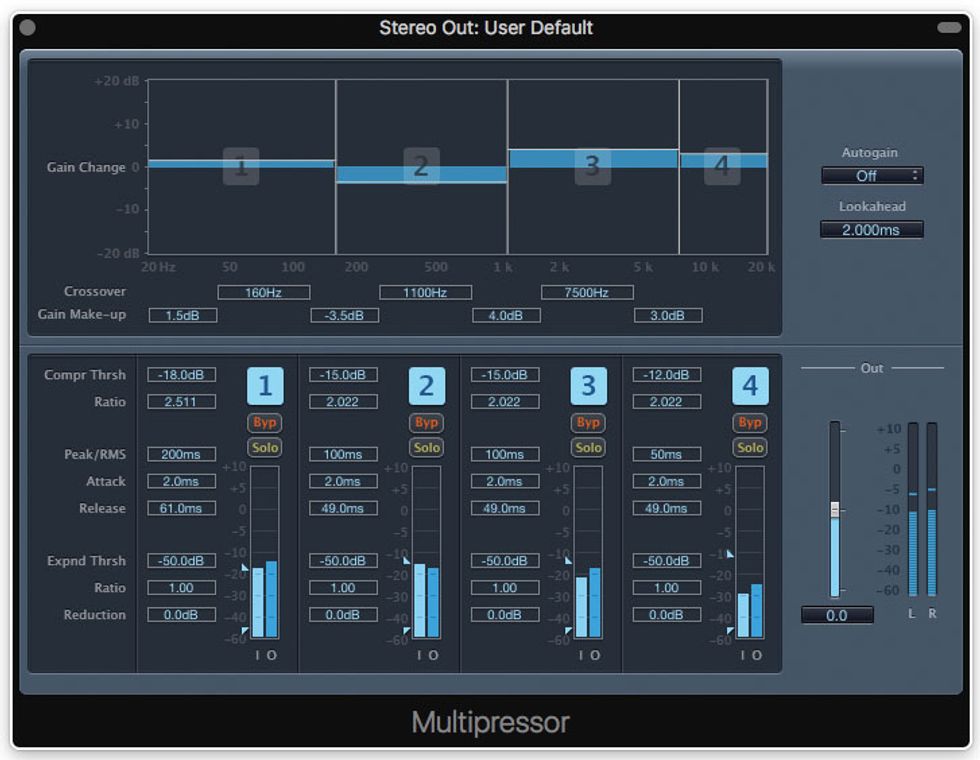The width and height of the screenshot is (980, 760).
Task: Click the Lookahead value field showing 2.000ms
Action: 871,229
